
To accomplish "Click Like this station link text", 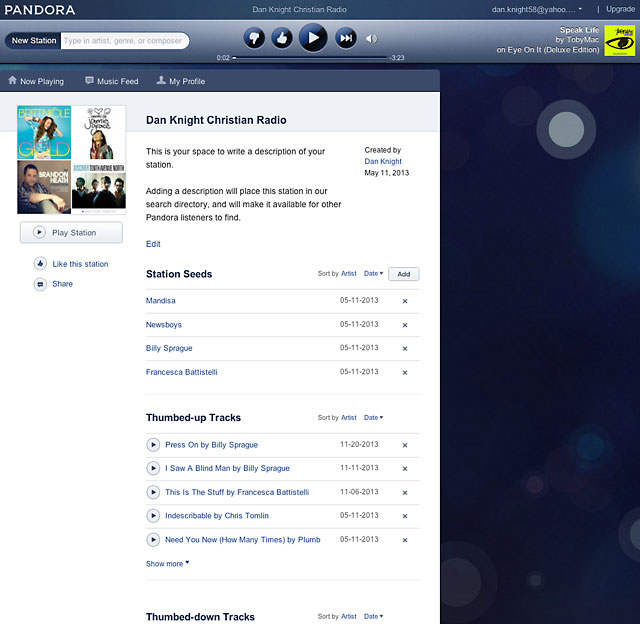I will pos(80,264).
